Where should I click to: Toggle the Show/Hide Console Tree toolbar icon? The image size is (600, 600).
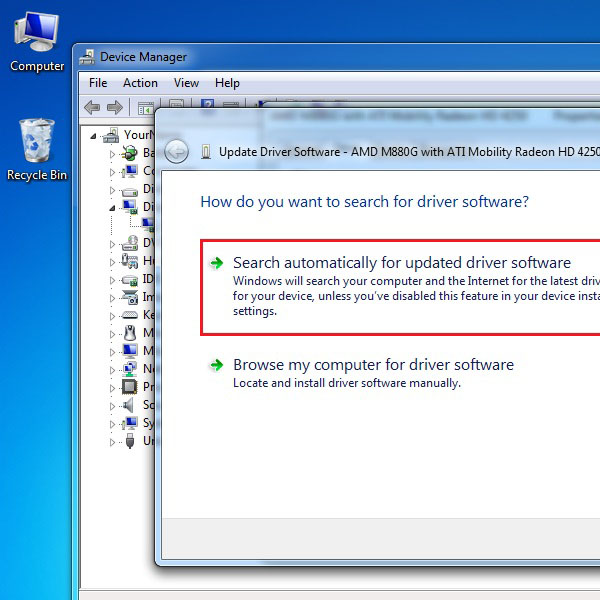click(x=145, y=108)
